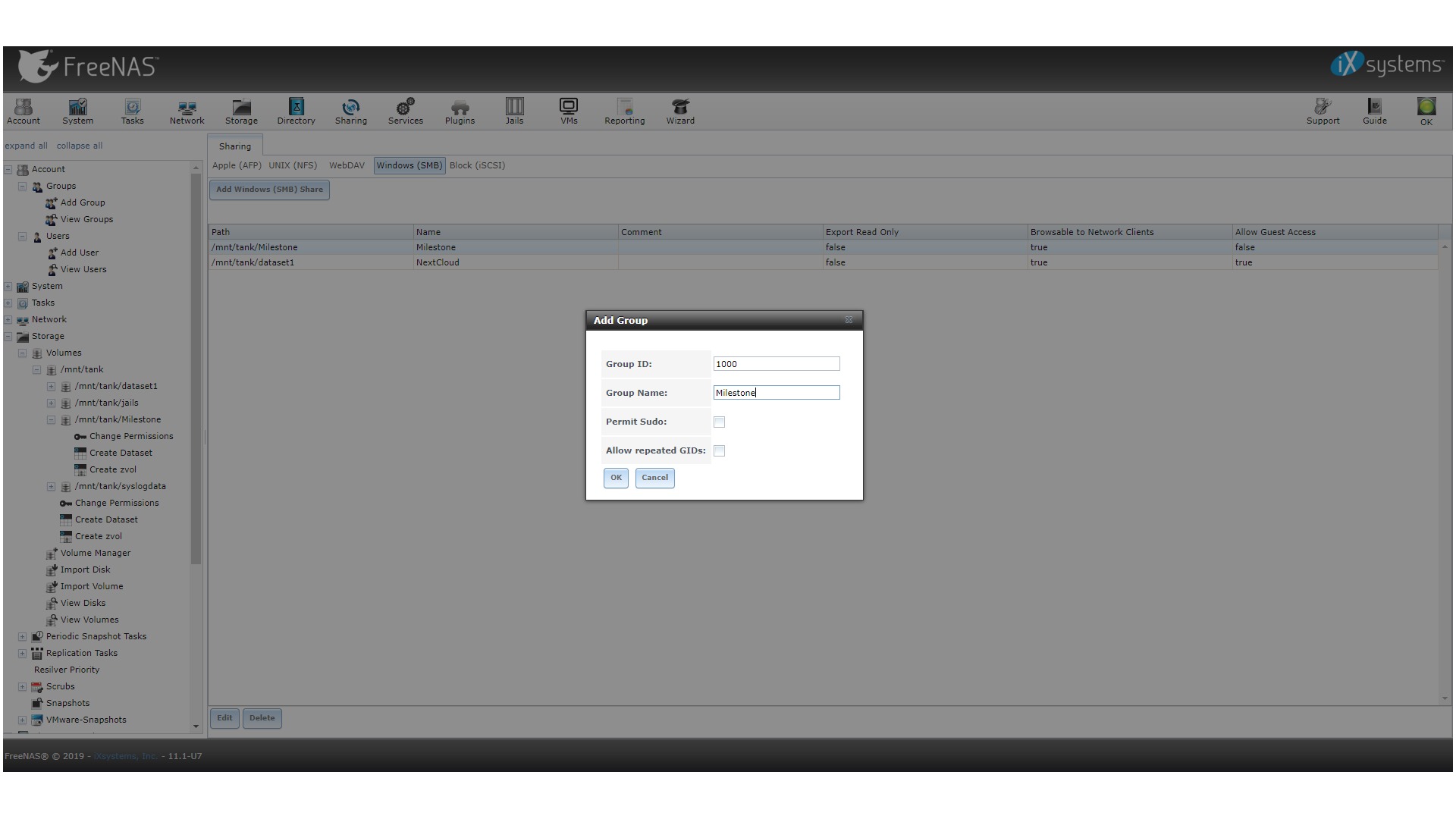Switch to Block (iSCSI) tab

[477, 165]
